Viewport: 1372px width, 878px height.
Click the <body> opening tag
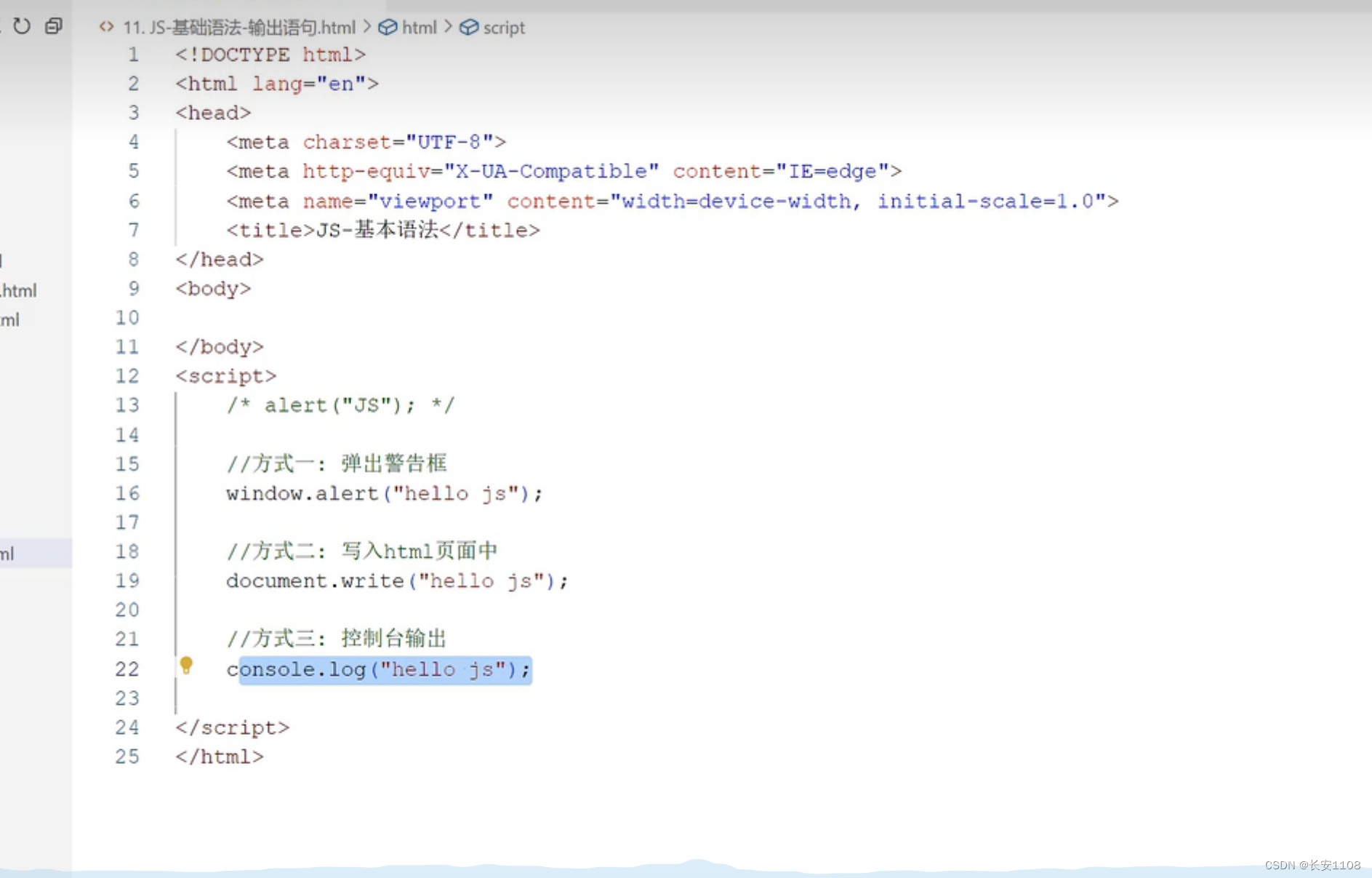pos(213,289)
